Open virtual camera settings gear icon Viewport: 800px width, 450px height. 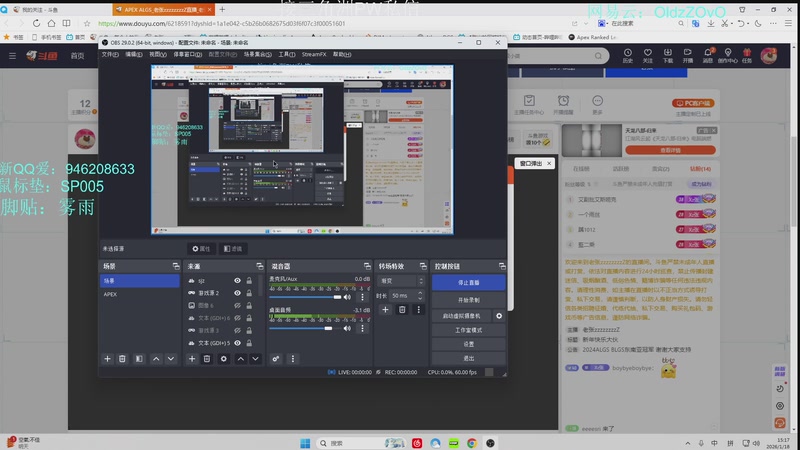(499, 316)
